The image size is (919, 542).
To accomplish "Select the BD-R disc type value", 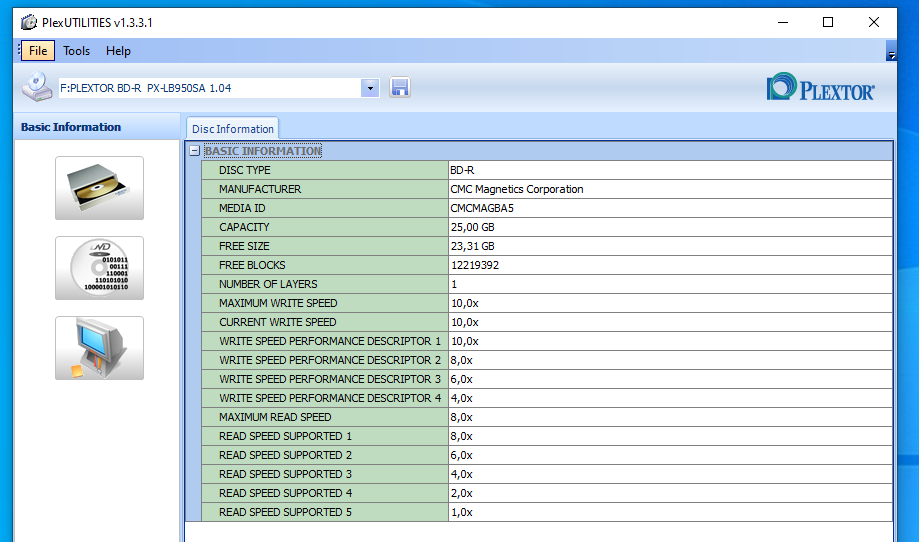I will coord(462,170).
